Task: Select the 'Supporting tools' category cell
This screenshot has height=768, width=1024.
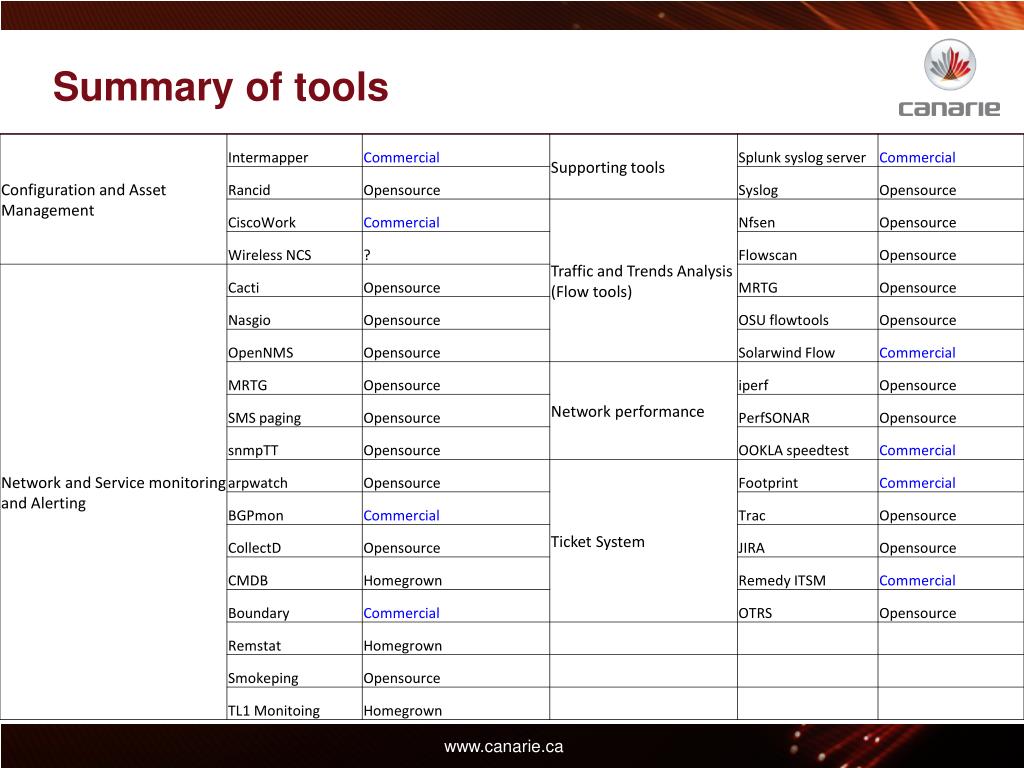Action: pos(643,167)
